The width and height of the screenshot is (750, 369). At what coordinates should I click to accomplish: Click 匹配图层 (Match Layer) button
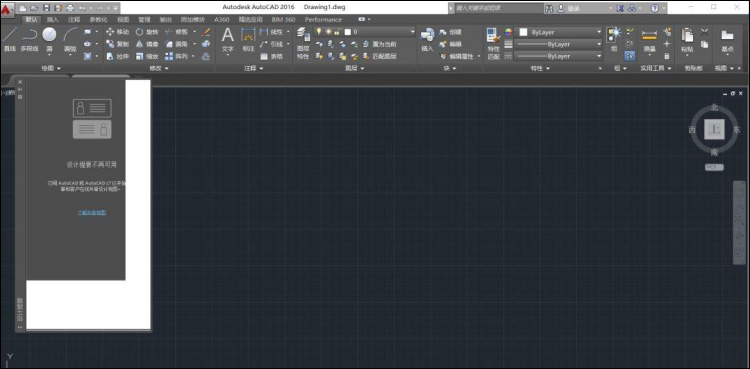pos(380,56)
